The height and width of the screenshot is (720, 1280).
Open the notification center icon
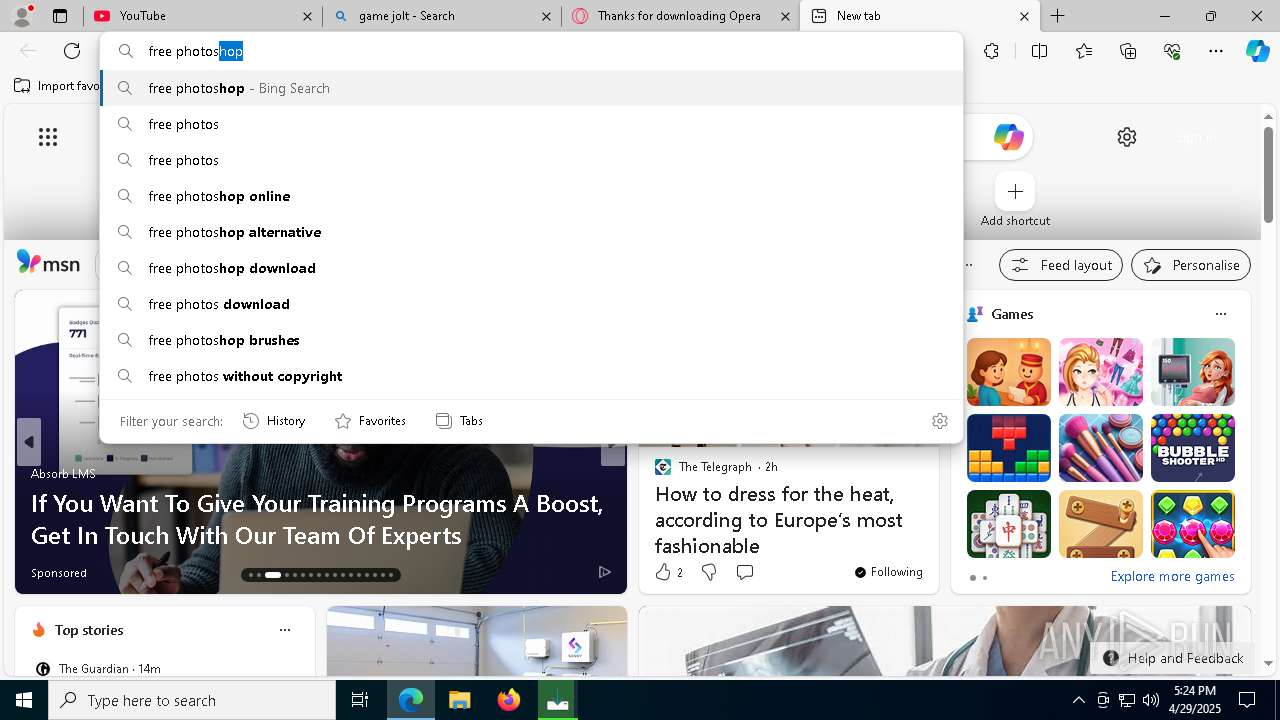pyautogui.click(x=1247, y=700)
